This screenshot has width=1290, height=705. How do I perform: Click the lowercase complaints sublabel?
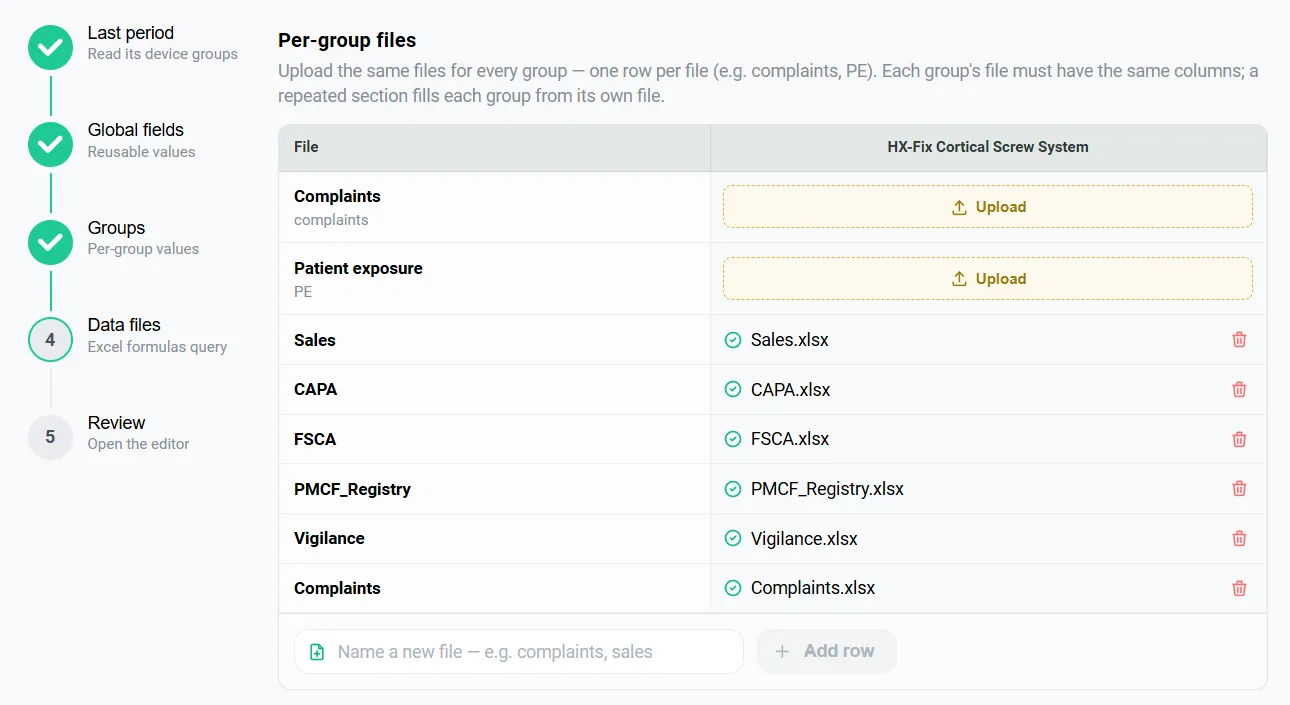331,220
